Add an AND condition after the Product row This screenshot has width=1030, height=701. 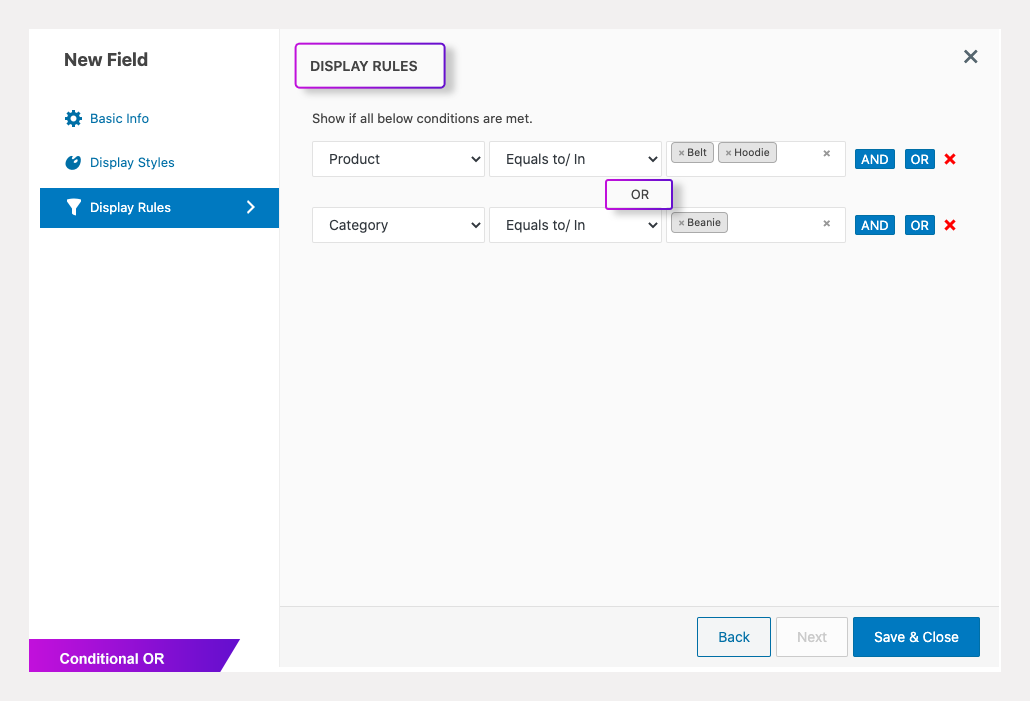[874, 160]
